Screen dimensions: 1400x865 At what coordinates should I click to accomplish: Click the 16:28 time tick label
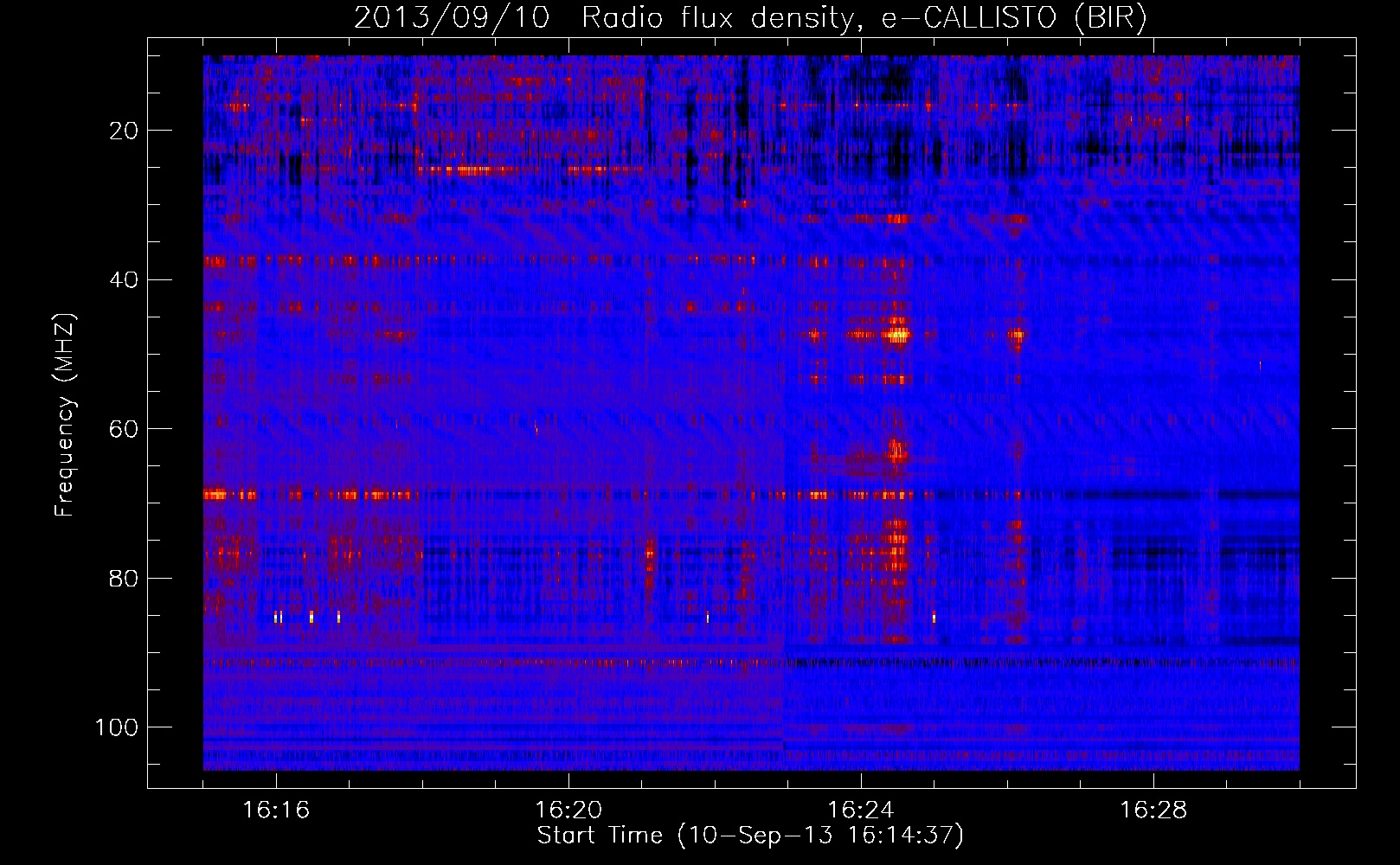click(1153, 810)
